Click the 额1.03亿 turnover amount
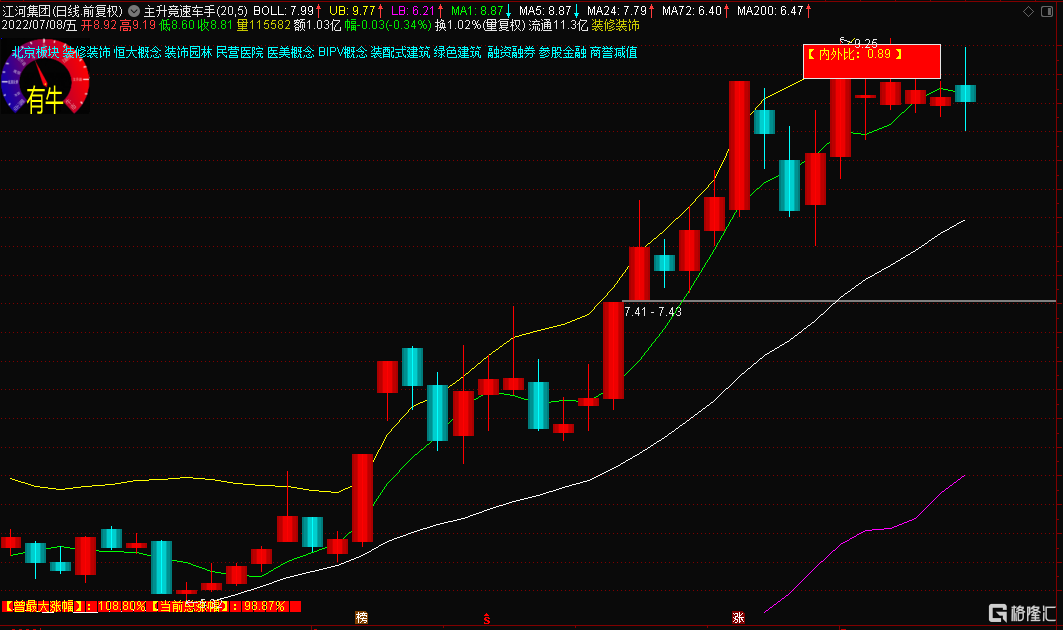This screenshot has width=1063, height=630. (x=317, y=25)
